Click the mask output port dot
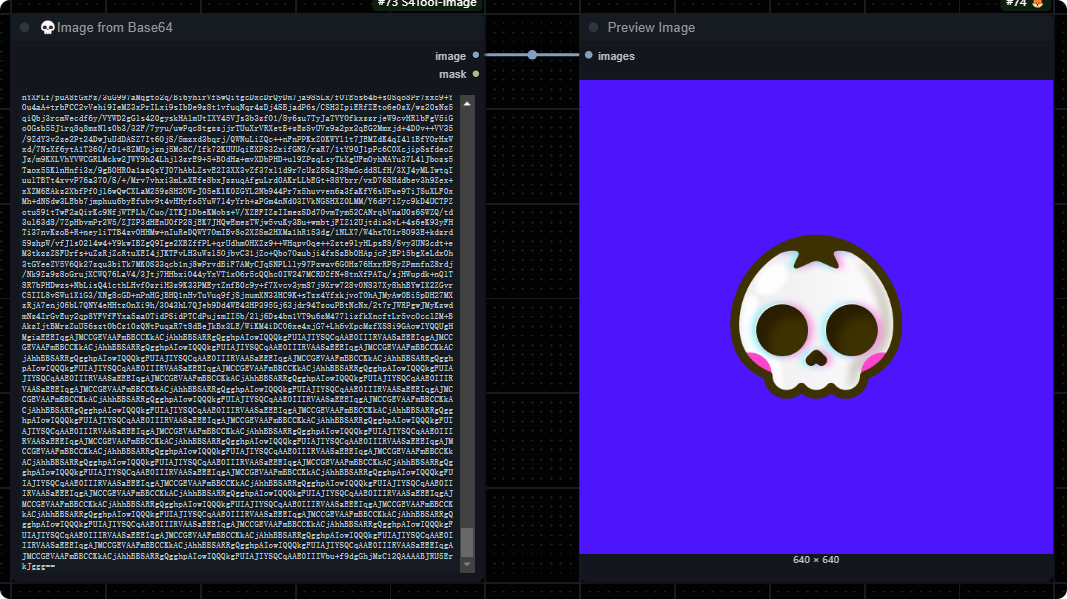This screenshot has width=1067, height=599. [475, 74]
